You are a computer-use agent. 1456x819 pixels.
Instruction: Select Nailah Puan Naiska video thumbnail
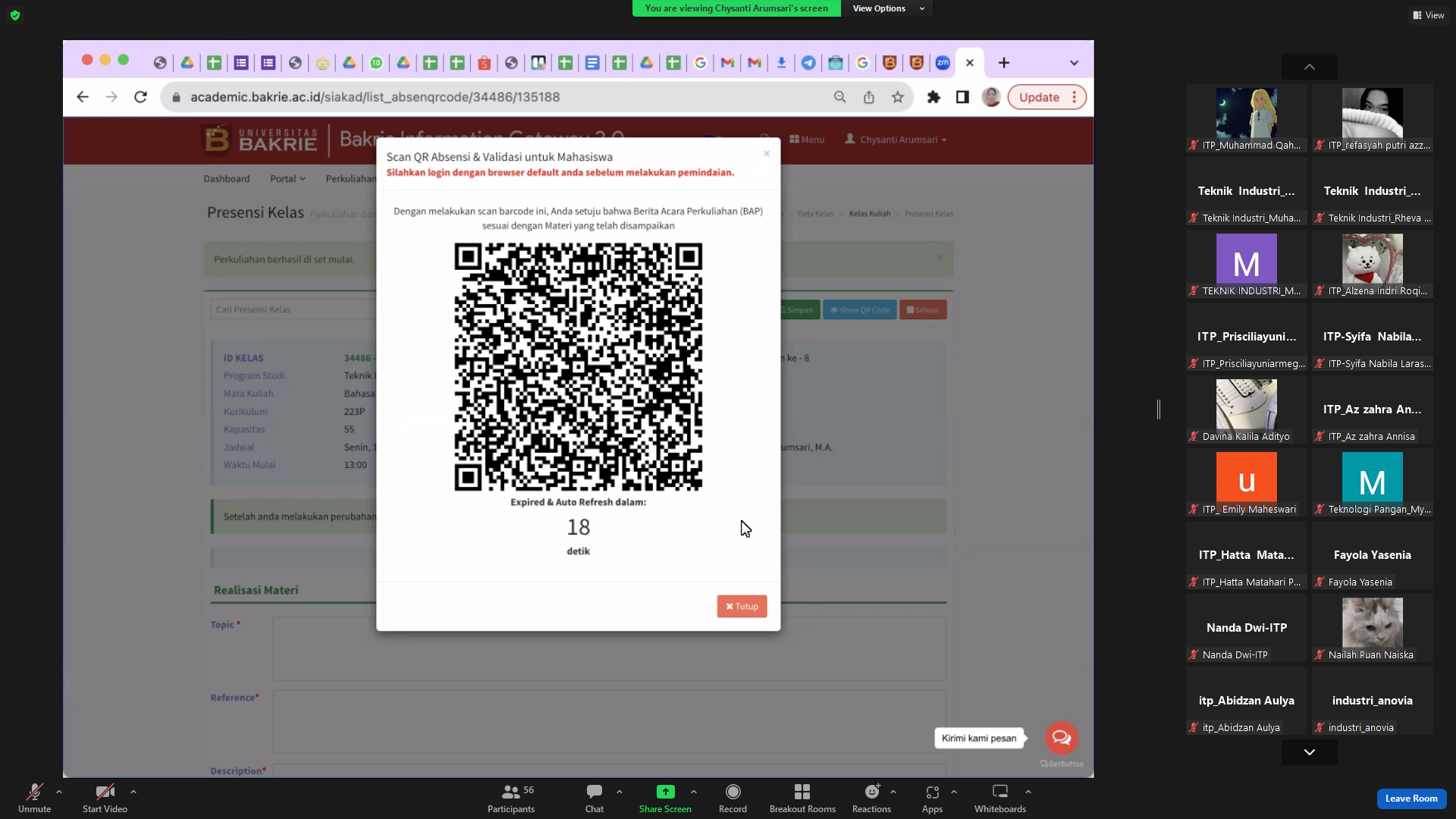pyautogui.click(x=1373, y=629)
